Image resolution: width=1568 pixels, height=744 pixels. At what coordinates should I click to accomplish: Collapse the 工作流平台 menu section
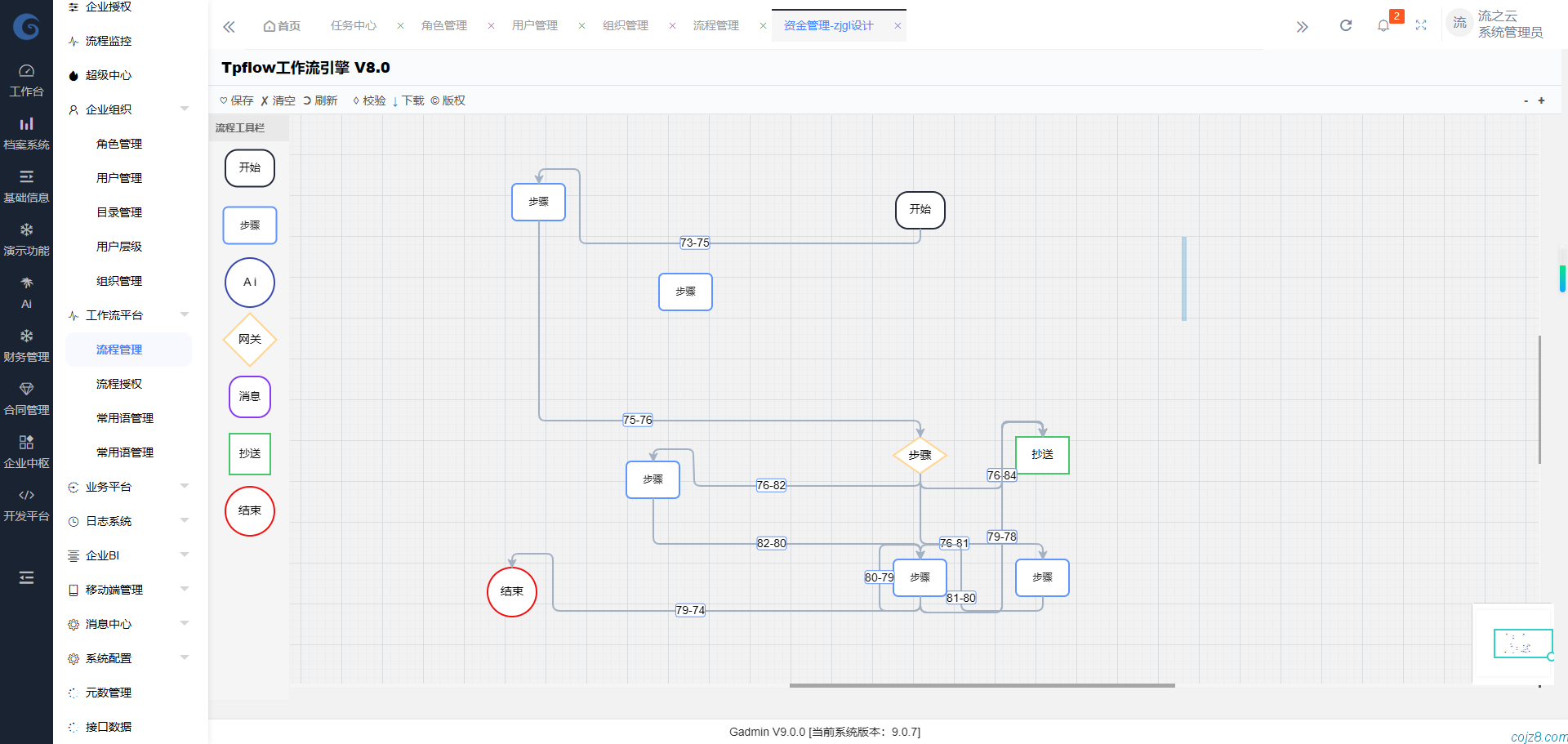(184, 314)
